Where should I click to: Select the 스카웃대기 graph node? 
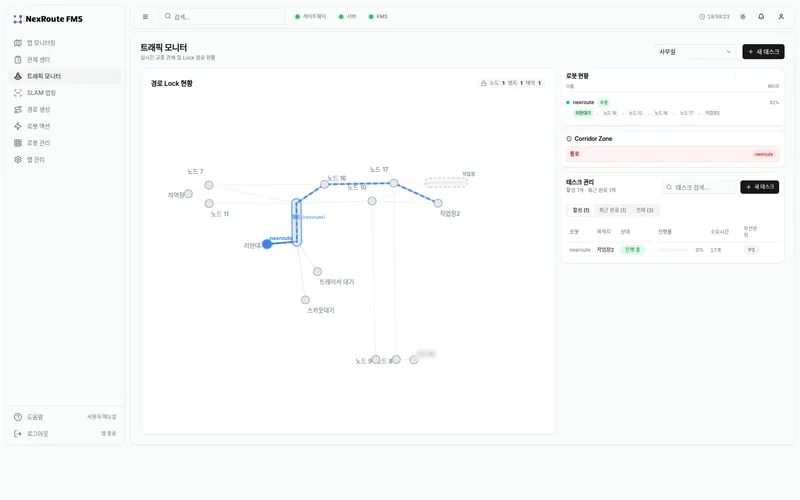tap(305, 300)
